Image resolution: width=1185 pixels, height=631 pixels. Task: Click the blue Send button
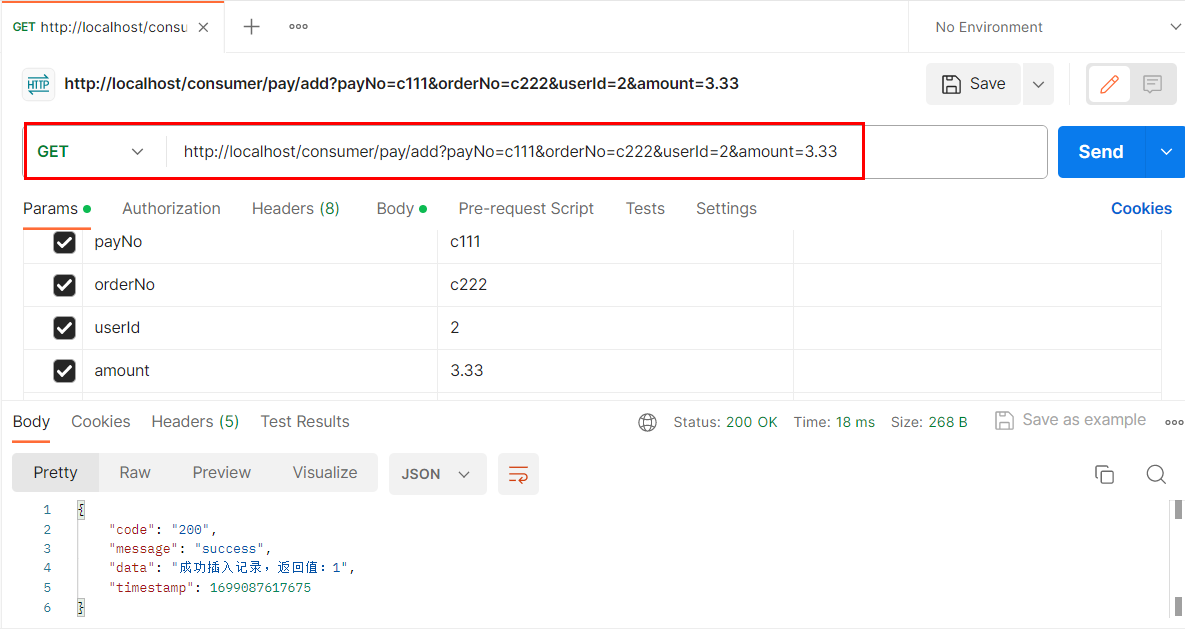coord(1102,152)
